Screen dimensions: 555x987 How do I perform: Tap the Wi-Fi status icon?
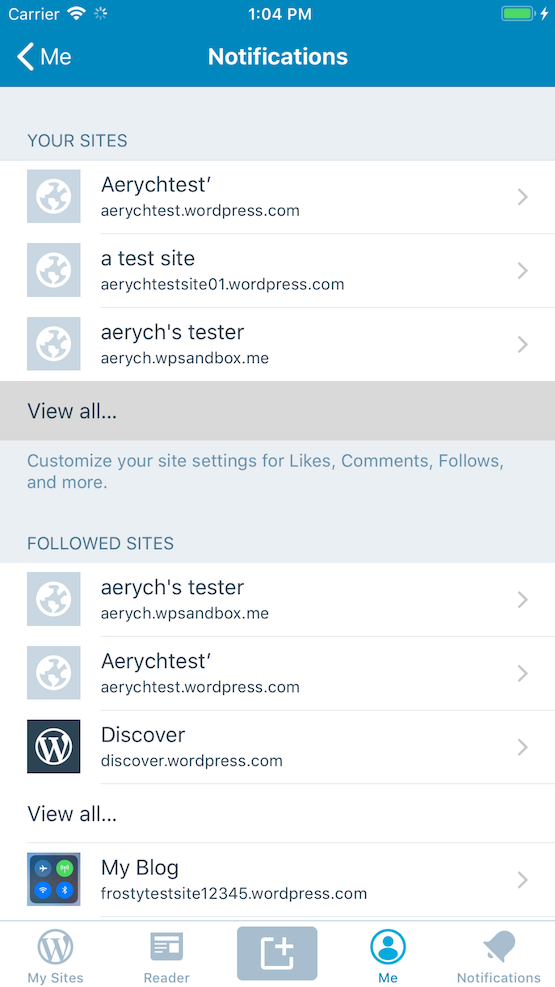(x=77, y=13)
